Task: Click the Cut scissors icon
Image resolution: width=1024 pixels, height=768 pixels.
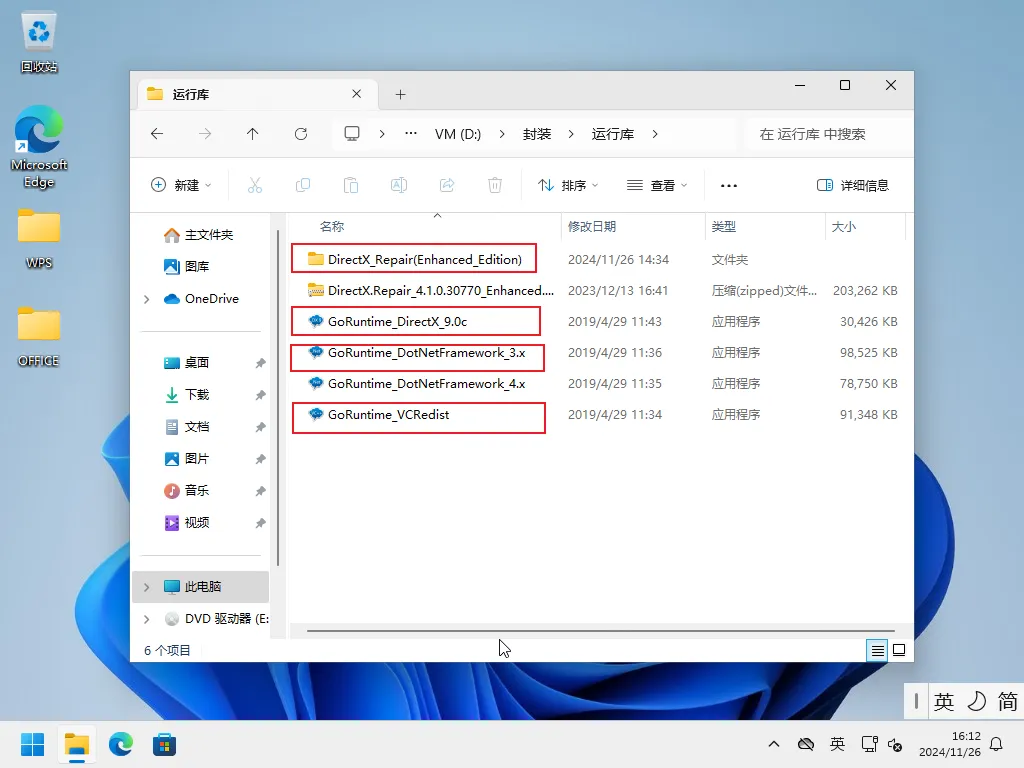Action: point(255,185)
